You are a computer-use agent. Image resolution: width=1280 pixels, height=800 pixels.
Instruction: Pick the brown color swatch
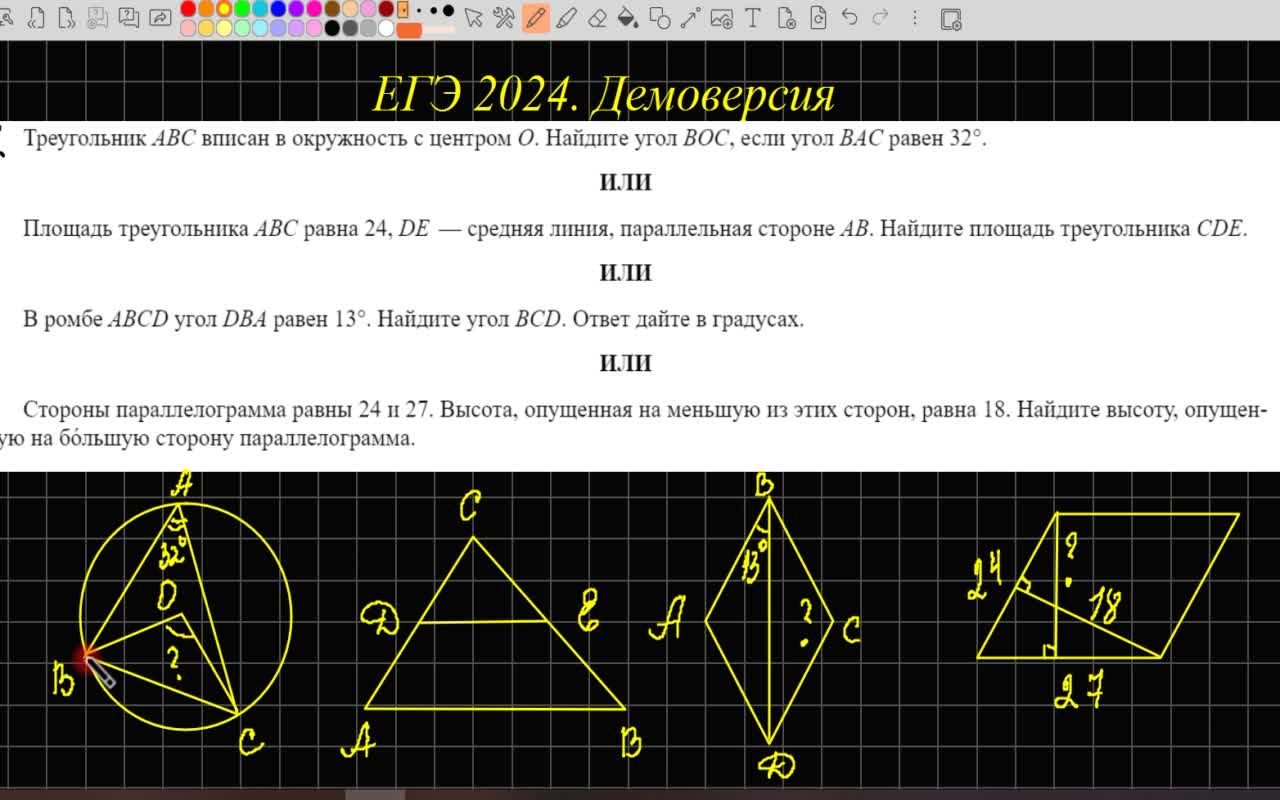[x=332, y=9]
